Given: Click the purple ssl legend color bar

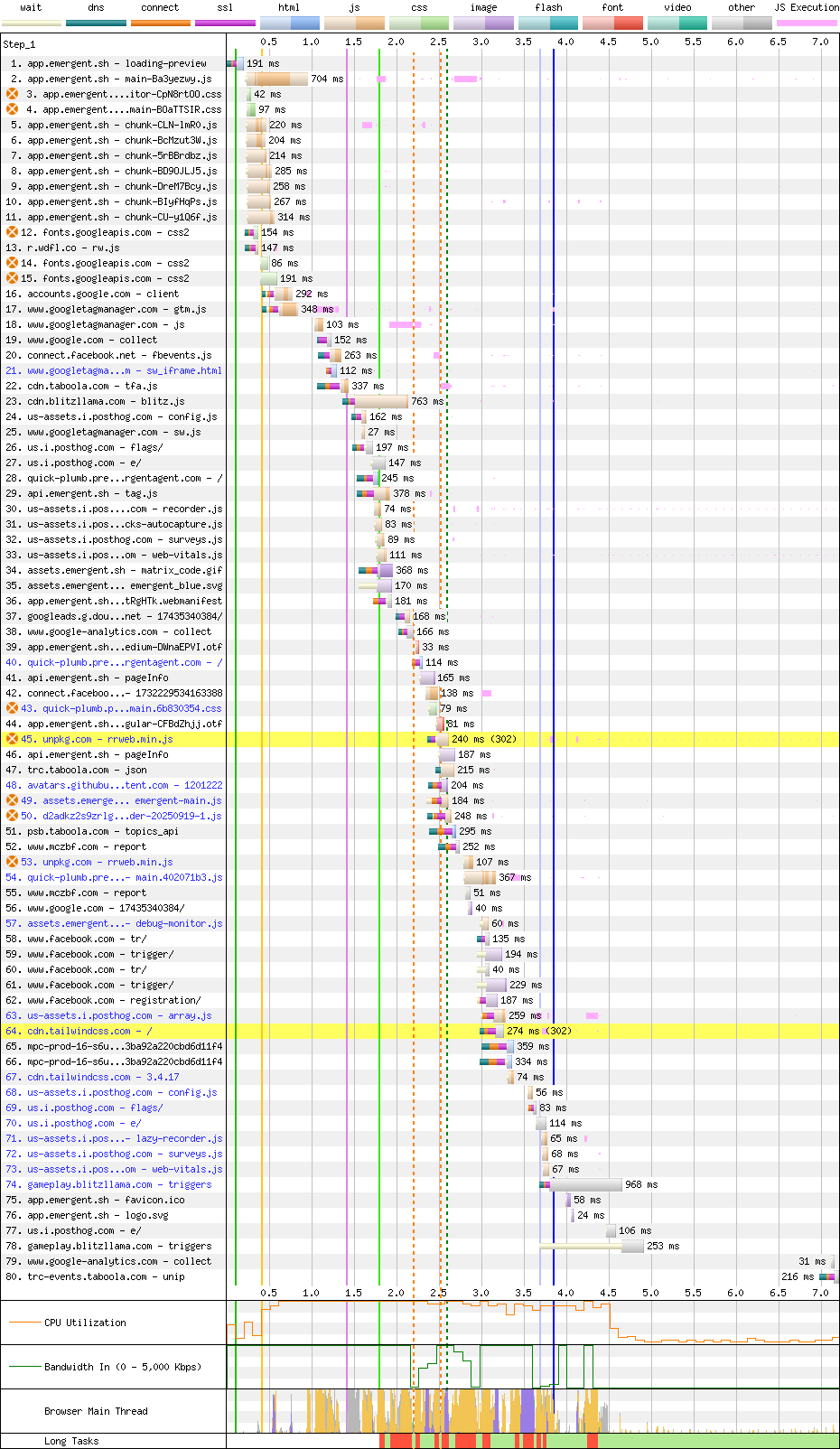Looking at the screenshot, I should click(x=225, y=23).
